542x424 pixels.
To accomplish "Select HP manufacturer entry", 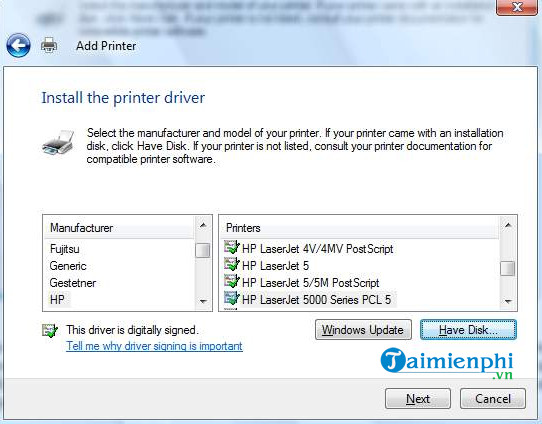I will pos(57,300).
